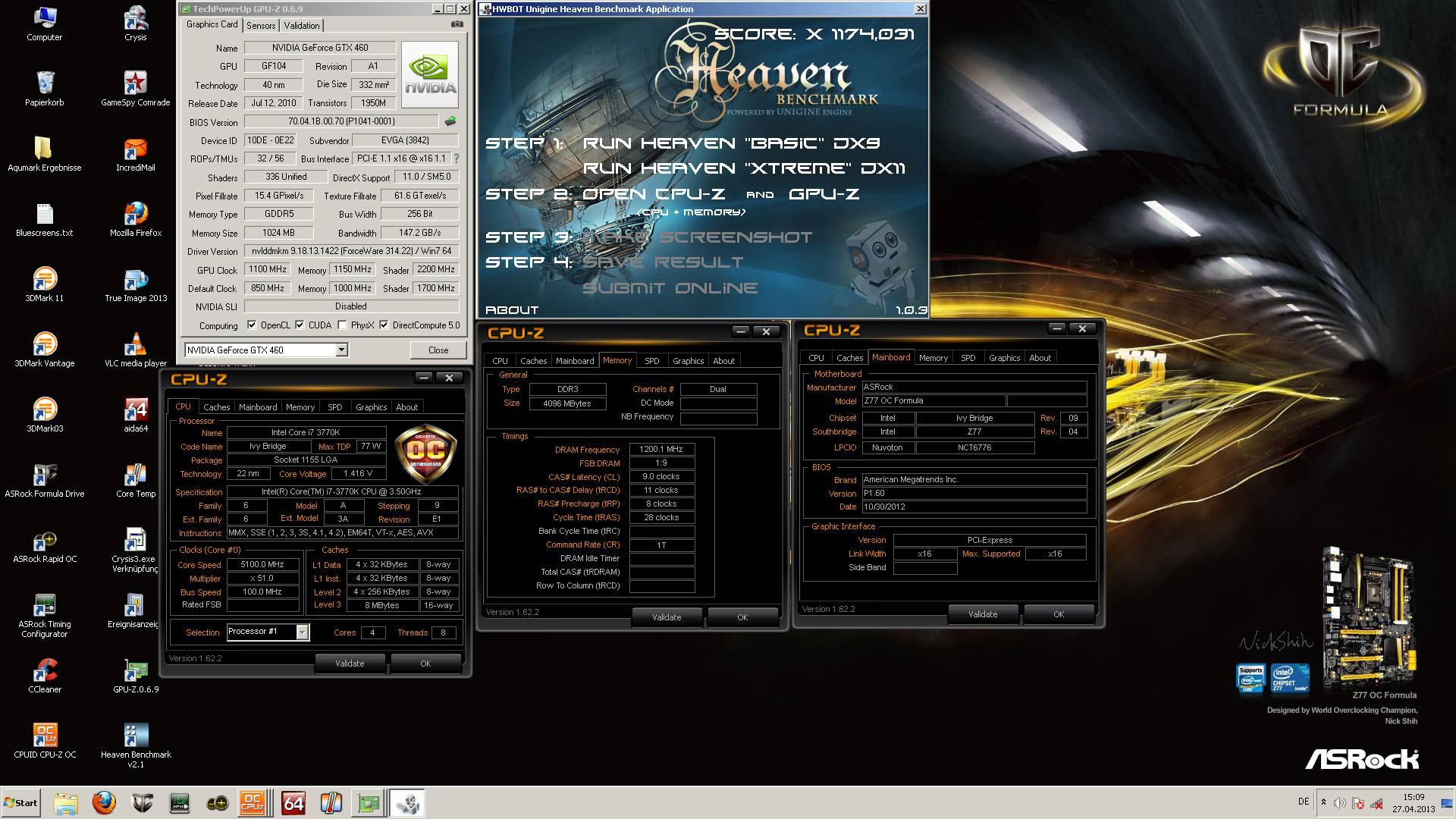The width and height of the screenshot is (1456, 819).
Task: Launch CCleaner desktop shortcut
Action: (45, 676)
